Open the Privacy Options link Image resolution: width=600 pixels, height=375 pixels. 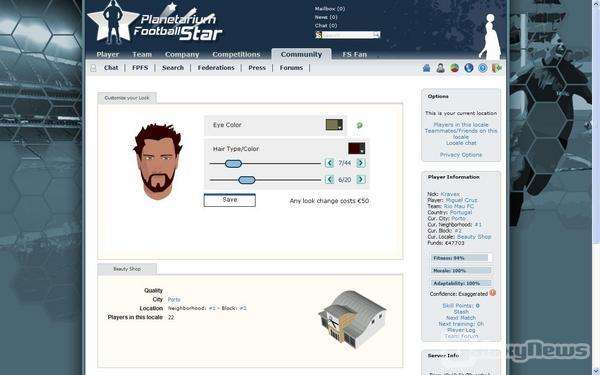(x=461, y=155)
